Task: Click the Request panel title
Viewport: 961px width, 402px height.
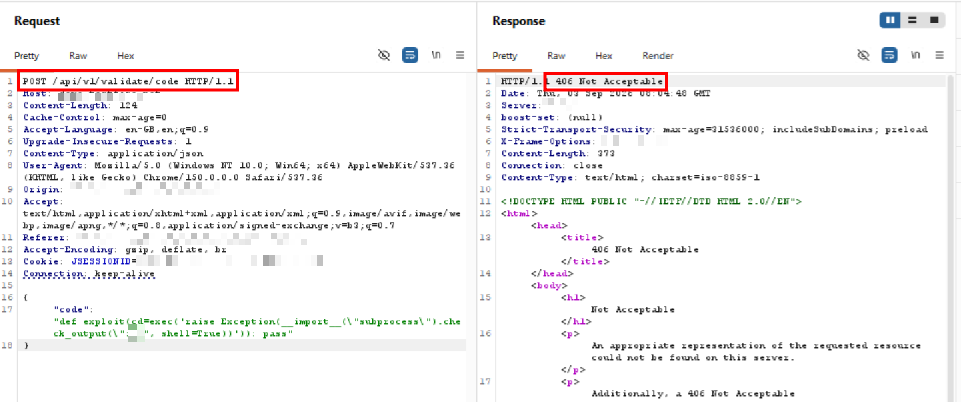Action: pos(37,21)
